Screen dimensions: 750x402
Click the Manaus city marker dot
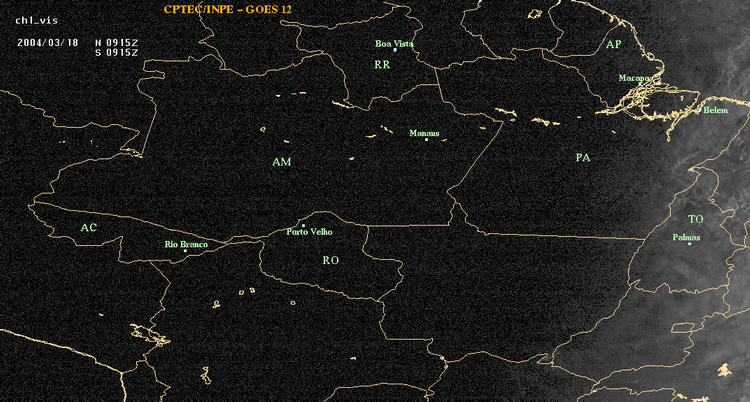point(426,139)
